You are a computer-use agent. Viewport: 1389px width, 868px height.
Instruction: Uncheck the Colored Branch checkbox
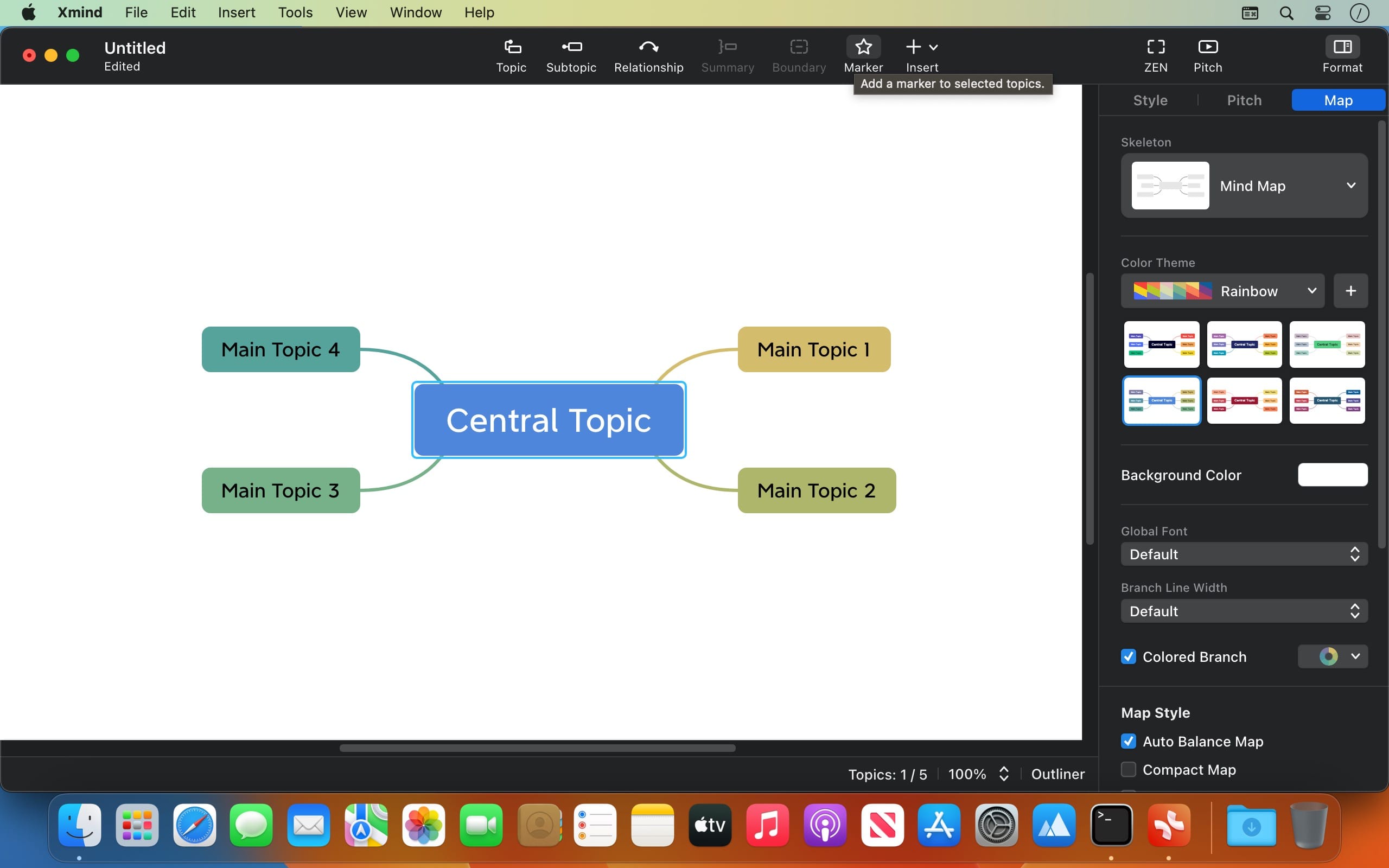point(1129,656)
